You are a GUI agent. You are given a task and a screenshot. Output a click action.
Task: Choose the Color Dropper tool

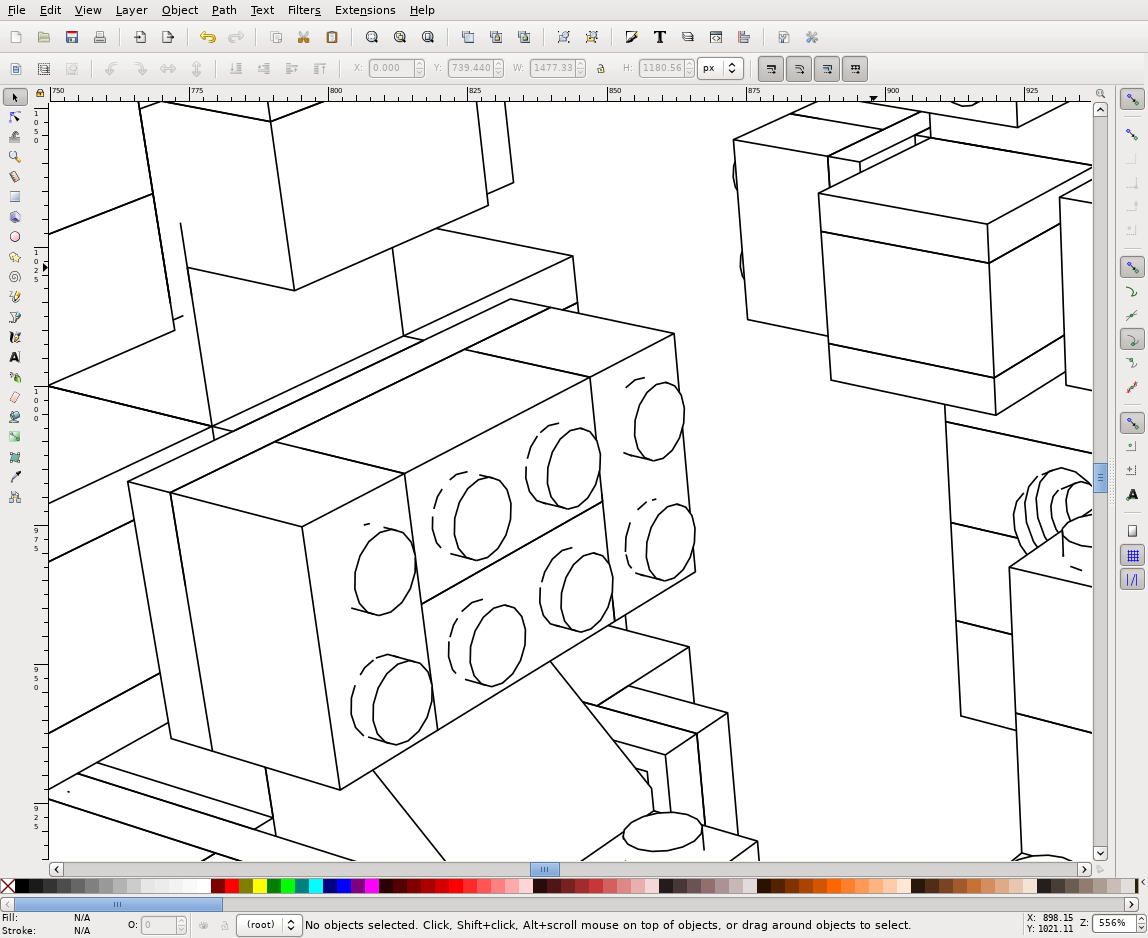pos(15,477)
